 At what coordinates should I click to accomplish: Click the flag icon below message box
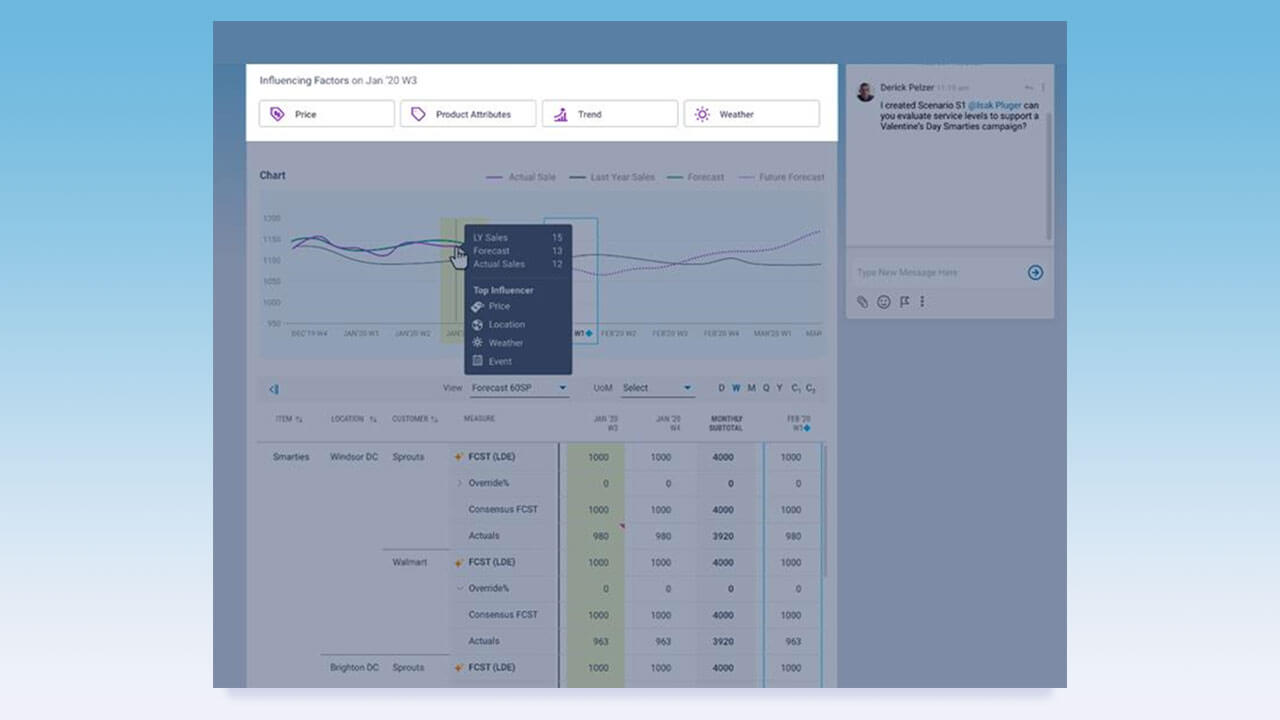pos(904,301)
